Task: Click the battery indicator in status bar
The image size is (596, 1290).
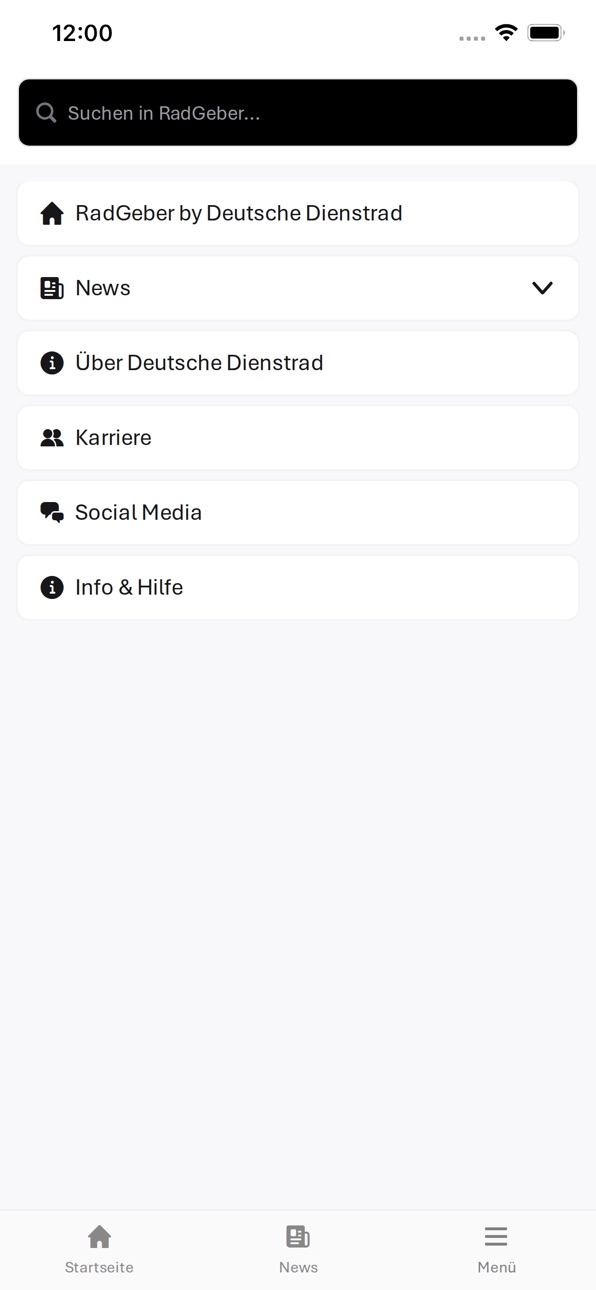Action: coord(546,33)
